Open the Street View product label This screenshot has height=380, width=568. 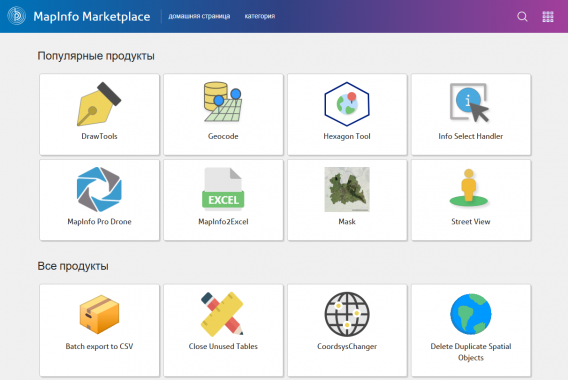pos(471,222)
